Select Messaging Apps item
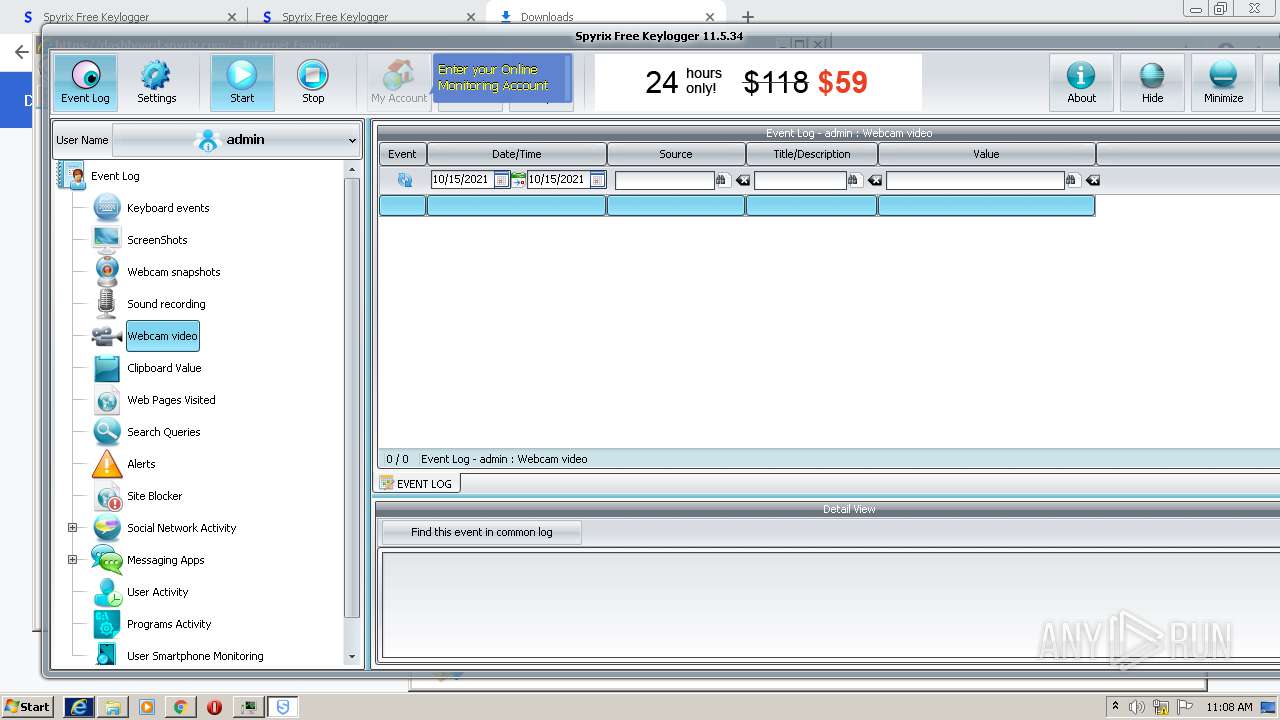 click(x=165, y=560)
